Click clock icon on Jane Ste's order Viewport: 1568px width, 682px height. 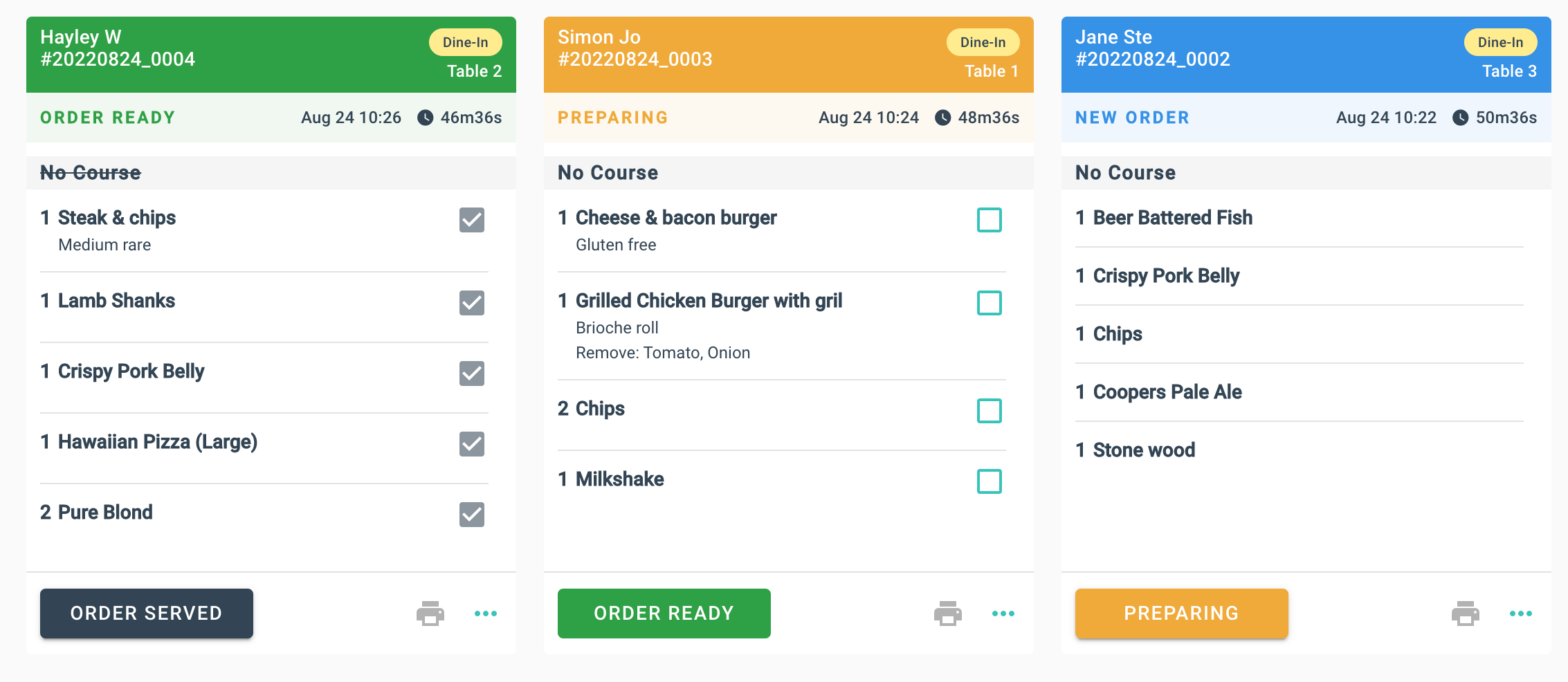(1461, 118)
